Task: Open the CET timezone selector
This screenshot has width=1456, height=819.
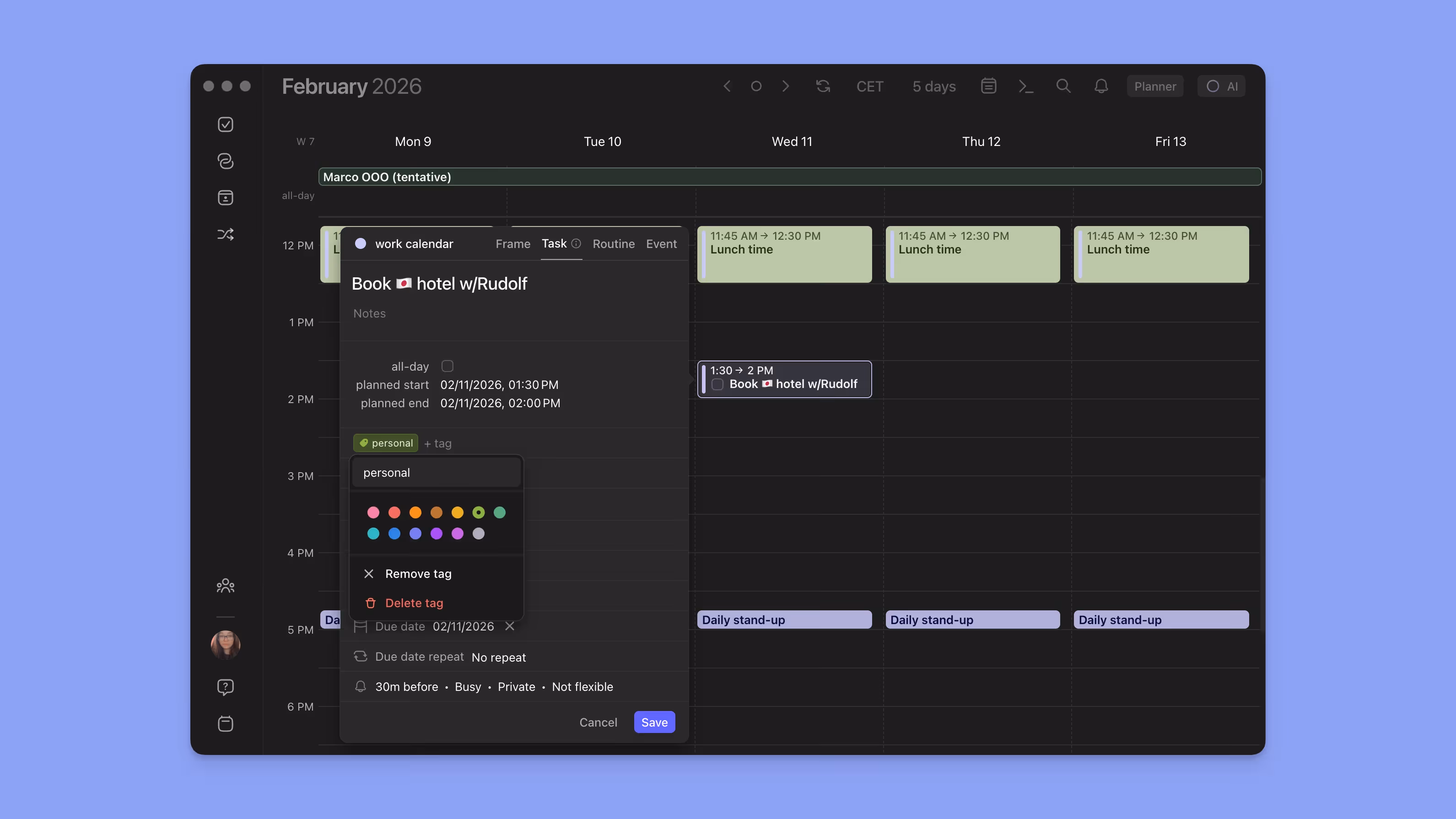Action: [x=870, y=86]
